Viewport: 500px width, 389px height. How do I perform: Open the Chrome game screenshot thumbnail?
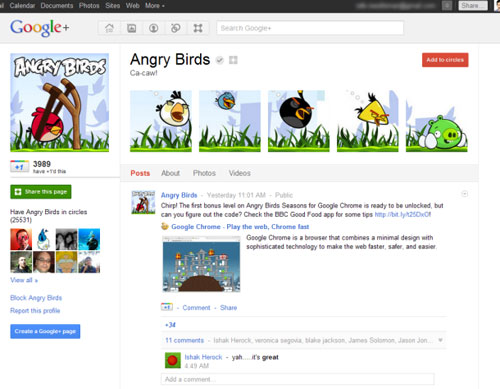pyautogui.click(x=201, y=264)
